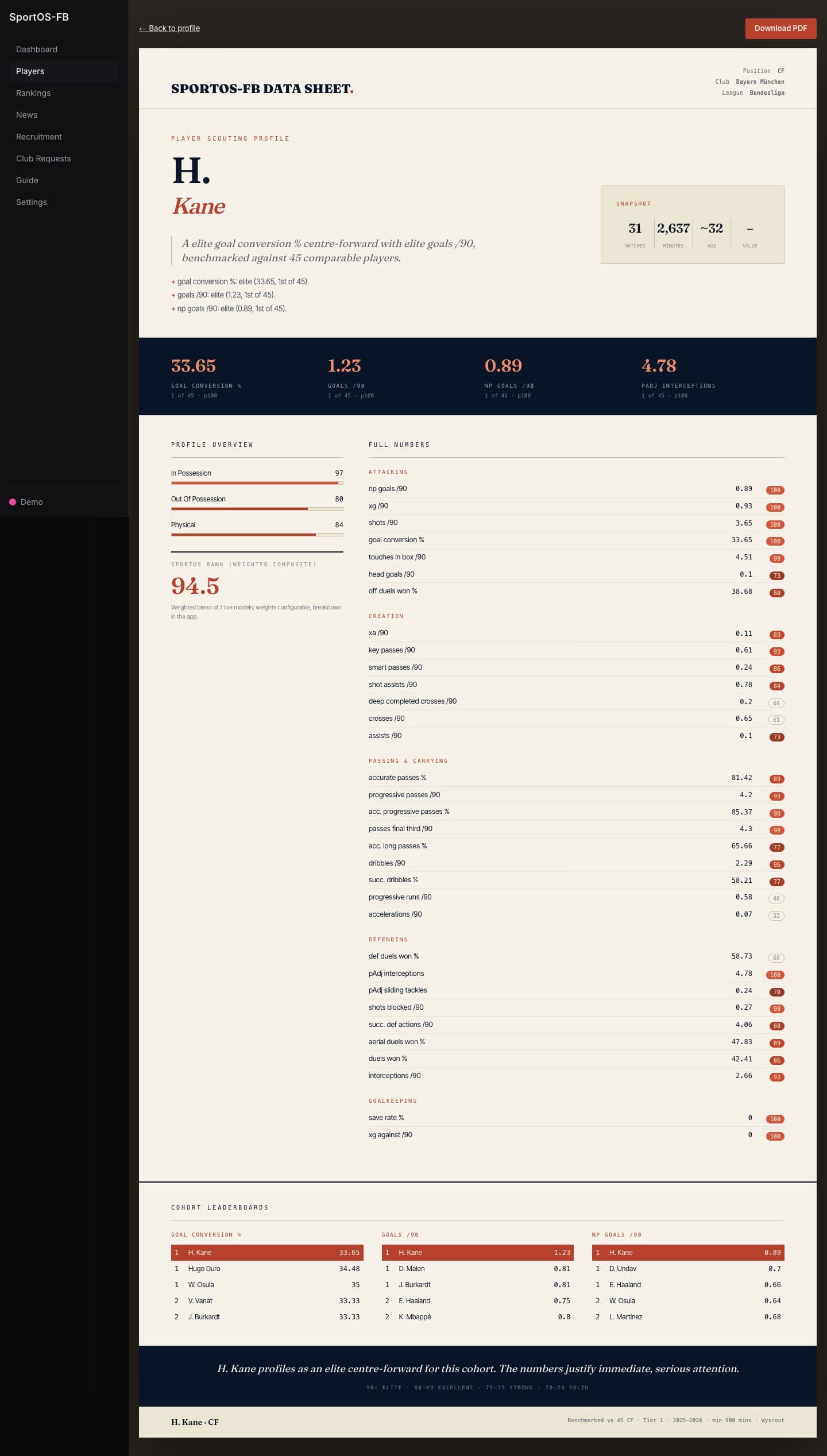Screen dimensions: 827x1456
Task: Click the 68 badge for deep completed crosses
Action: click(x=776, y=703)
